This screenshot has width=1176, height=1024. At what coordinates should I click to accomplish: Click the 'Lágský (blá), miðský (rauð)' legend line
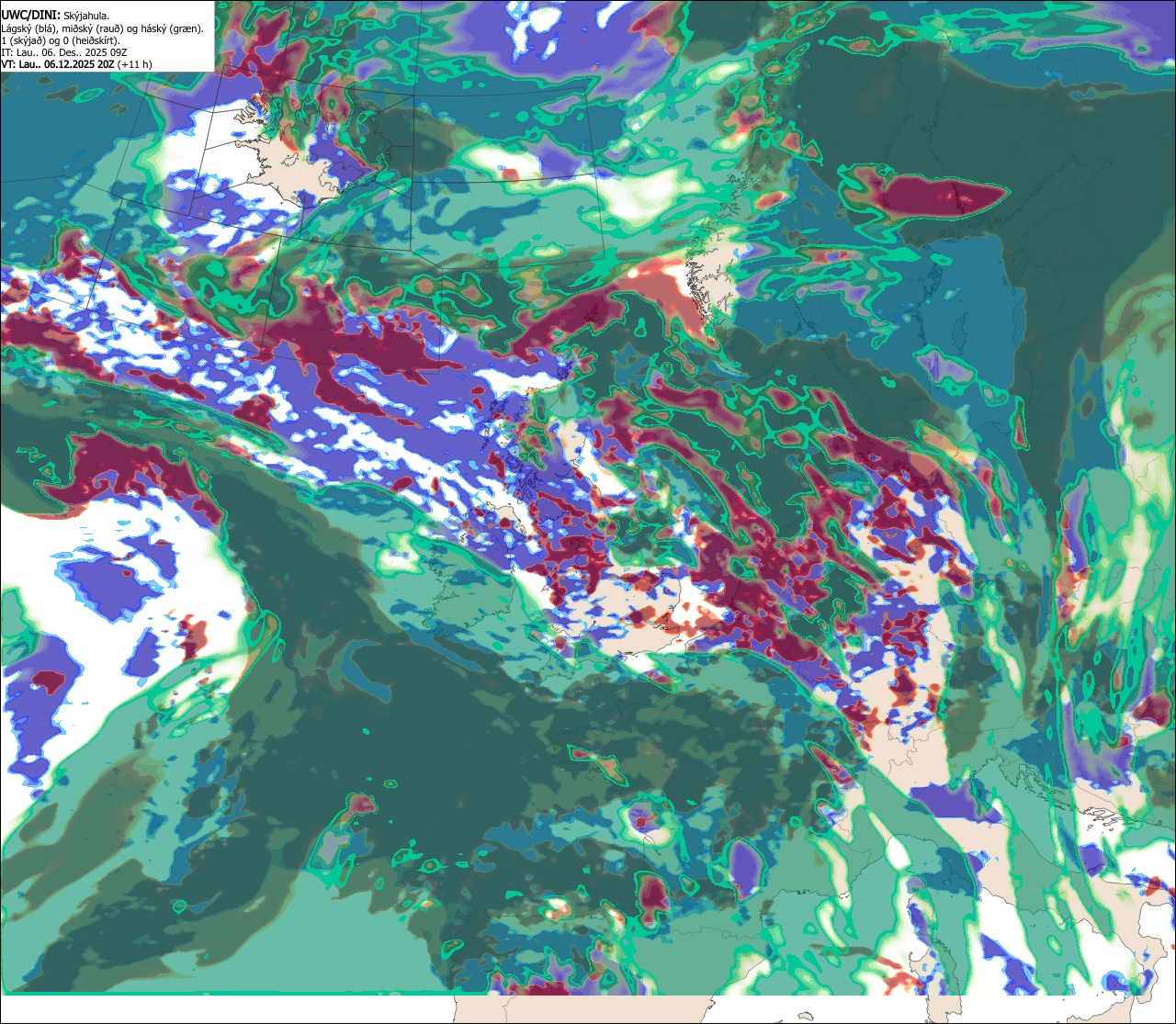pyautogui.click(x=103, y=28)
